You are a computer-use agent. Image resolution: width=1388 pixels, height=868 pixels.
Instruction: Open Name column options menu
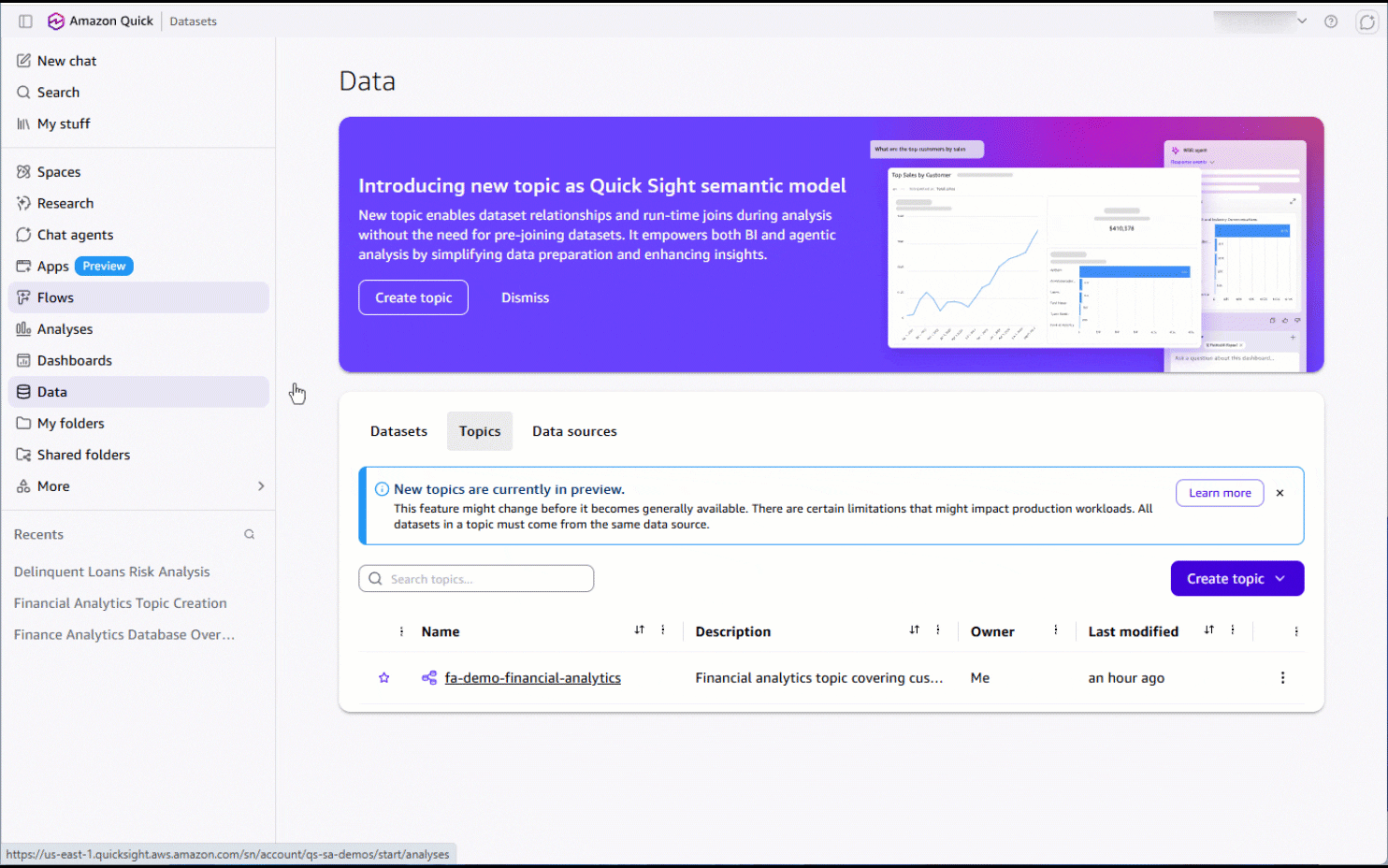point(663,630)
